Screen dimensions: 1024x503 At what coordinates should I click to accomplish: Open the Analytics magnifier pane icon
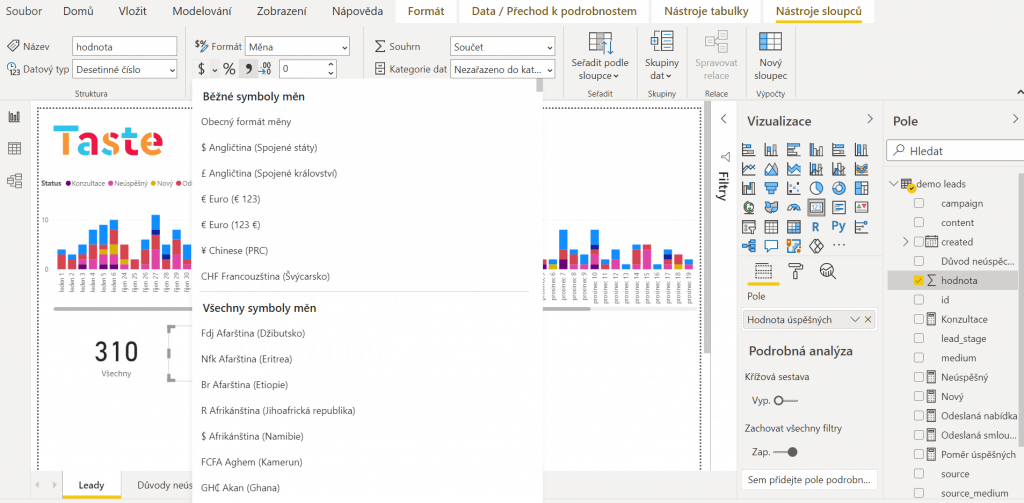(x=827, y=271)
